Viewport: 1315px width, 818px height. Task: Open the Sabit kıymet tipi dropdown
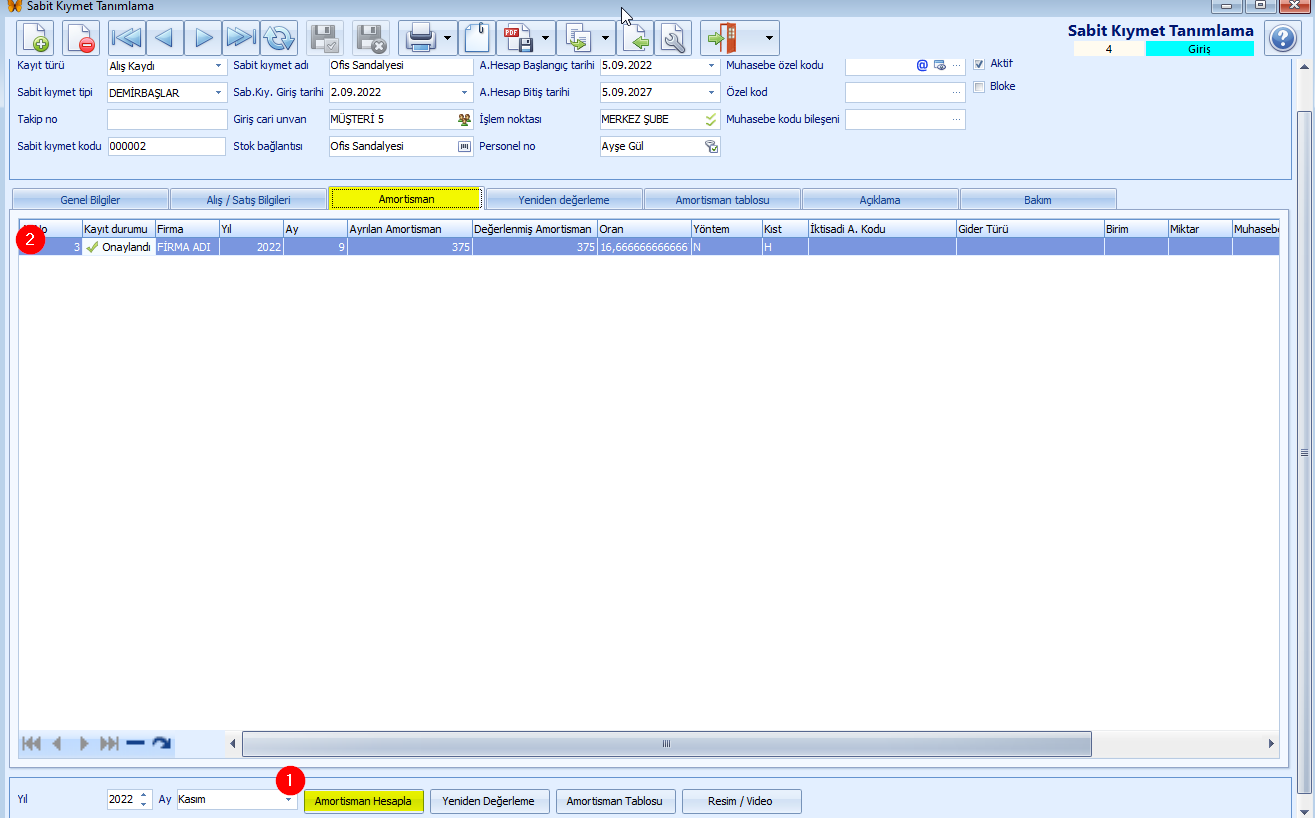tap(219, 94)
